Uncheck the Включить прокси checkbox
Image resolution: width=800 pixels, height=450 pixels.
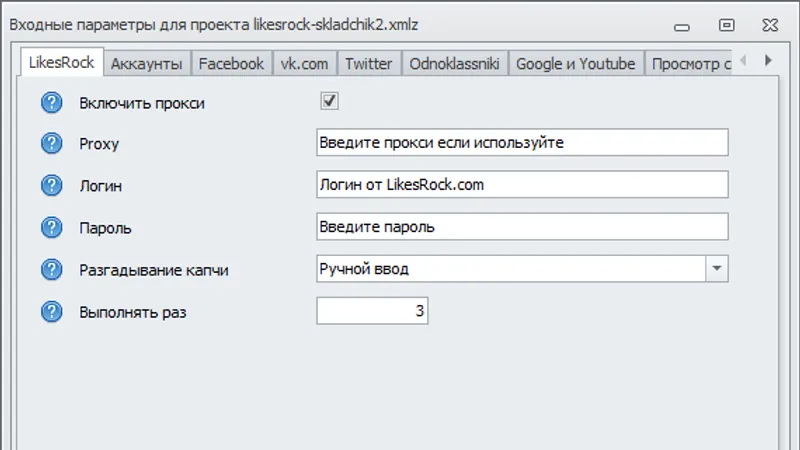tap(329, 101)
